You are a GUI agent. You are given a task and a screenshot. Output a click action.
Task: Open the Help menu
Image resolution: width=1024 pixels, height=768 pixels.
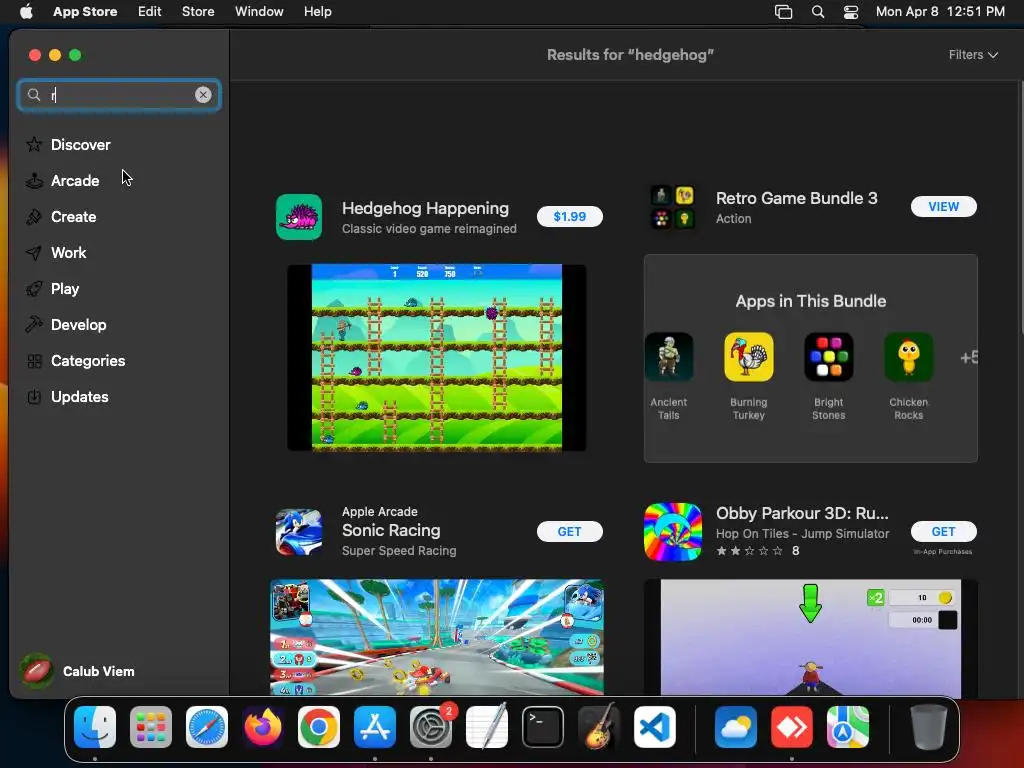(317, 12)
